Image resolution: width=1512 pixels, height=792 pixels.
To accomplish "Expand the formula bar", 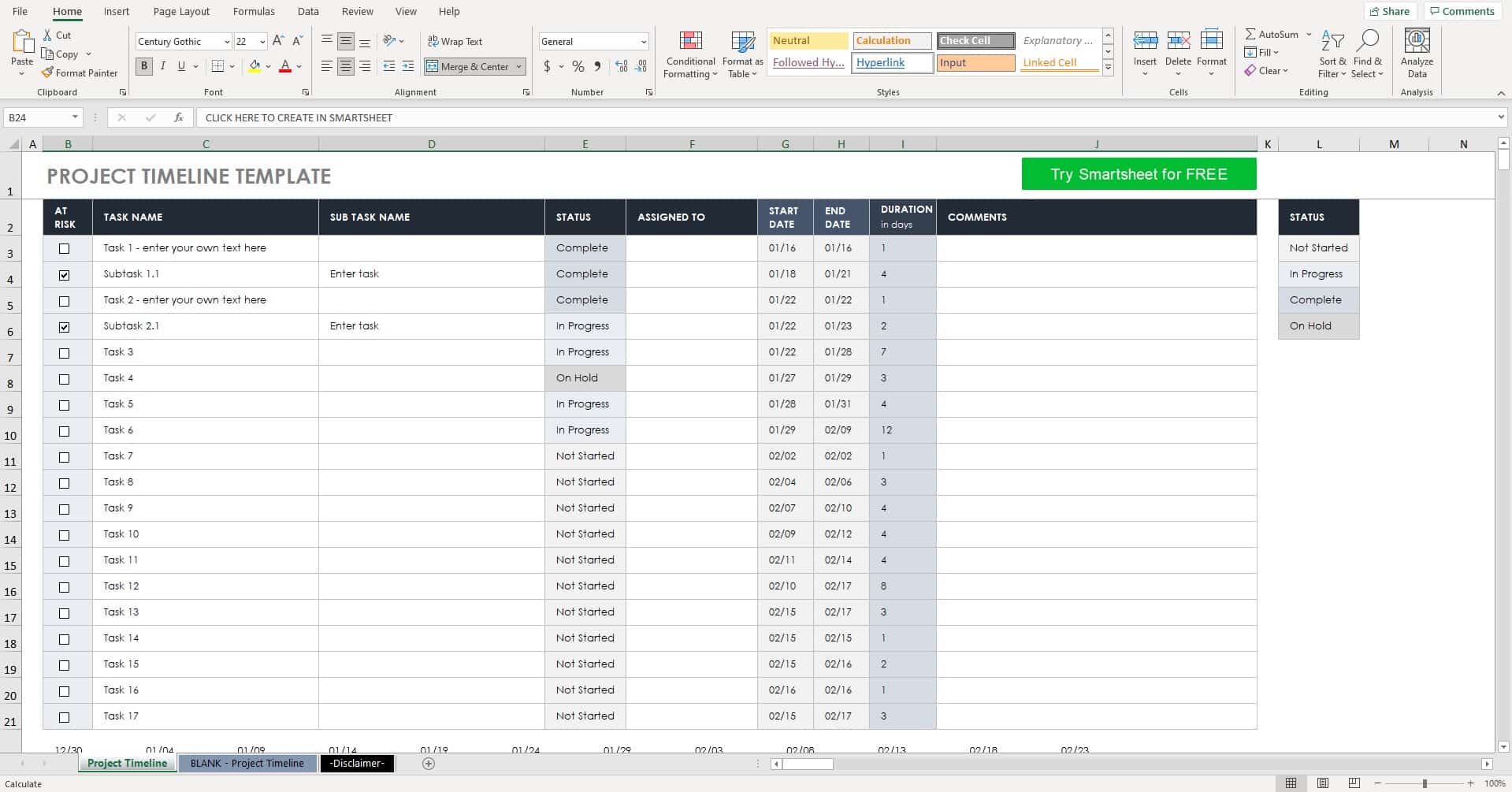I will [x=1500, y=117].
